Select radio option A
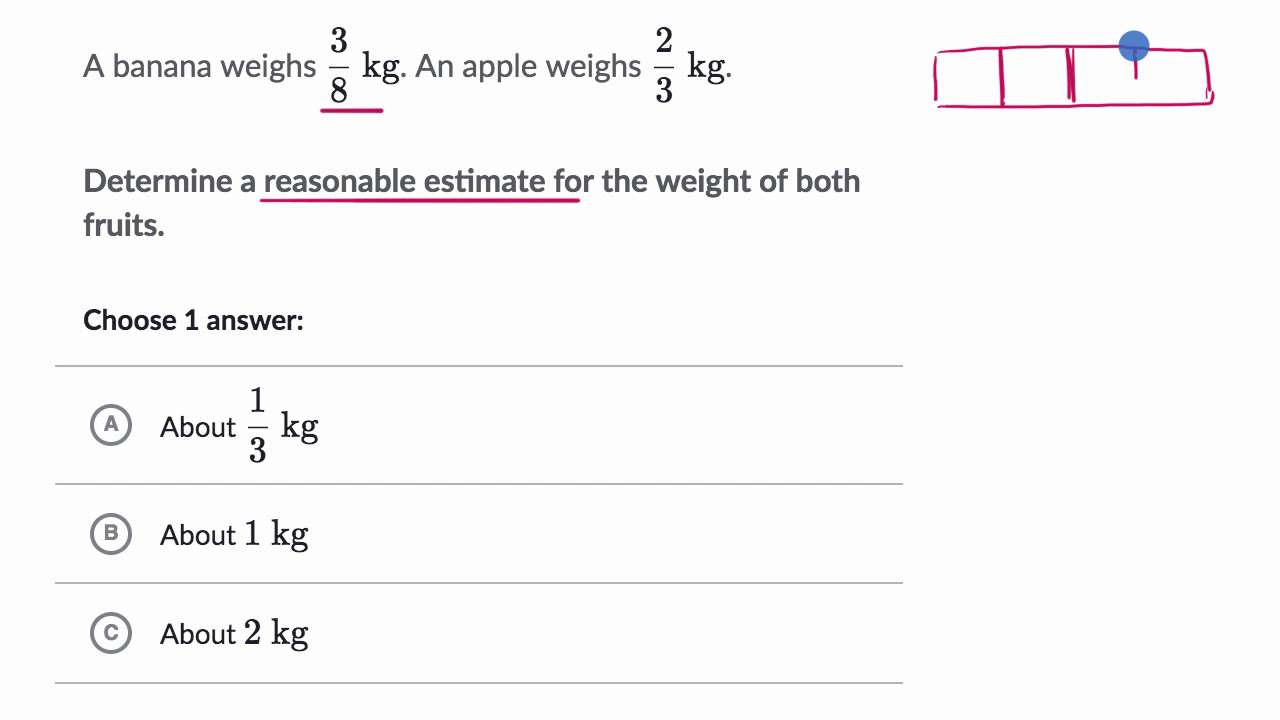 pos(111,425)
